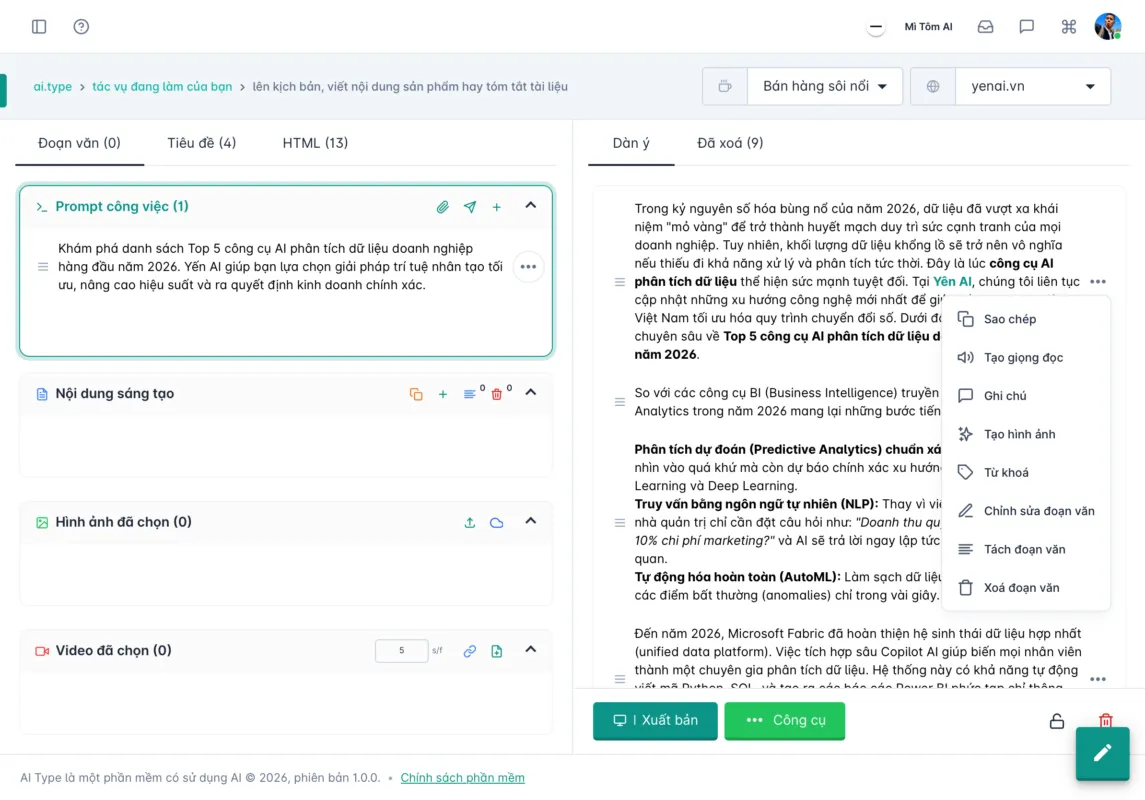The width and height of the screenshot is (1145, 800).
Task: Open the chat message icon in header
Action: [1026, 26]
